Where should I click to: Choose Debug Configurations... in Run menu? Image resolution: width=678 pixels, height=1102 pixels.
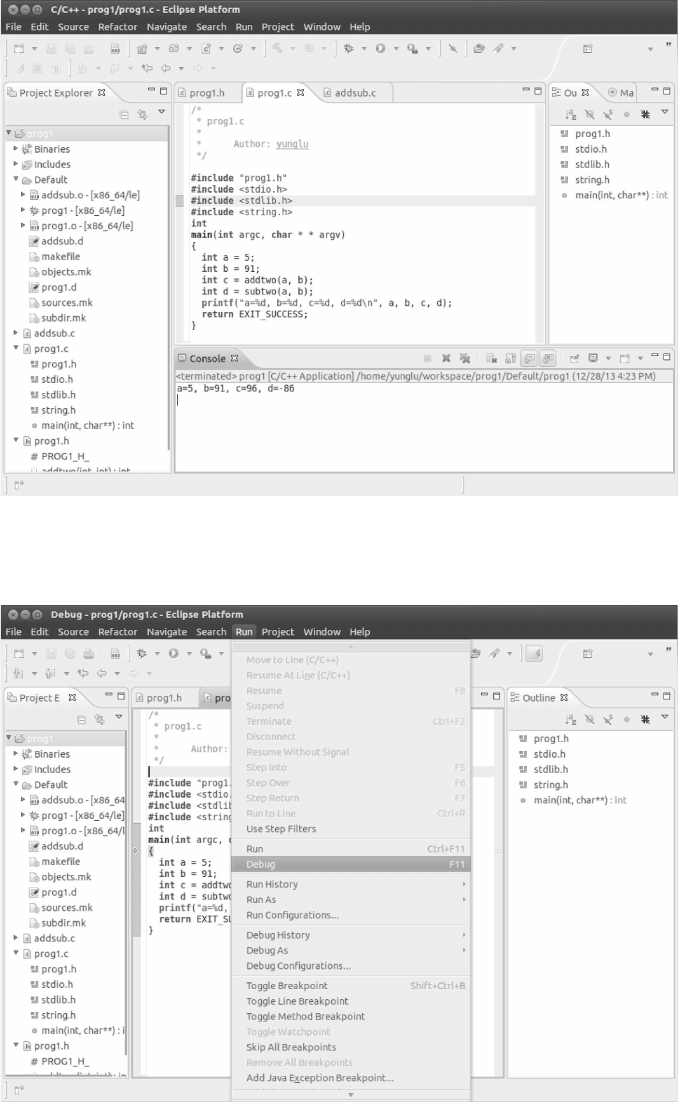(x=298, y=966)
